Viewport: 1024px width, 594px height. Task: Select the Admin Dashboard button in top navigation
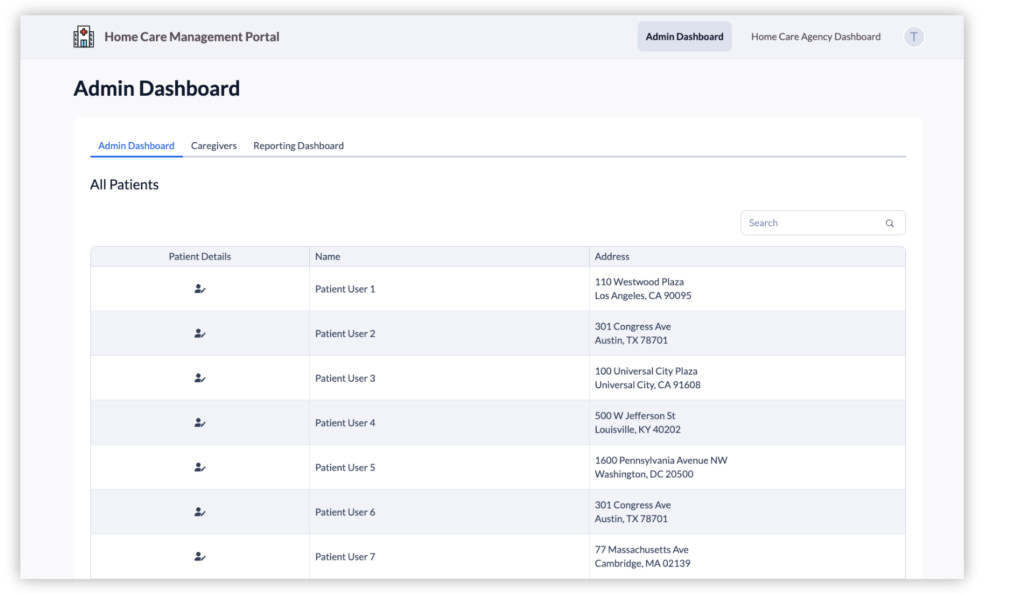point(684,37)
